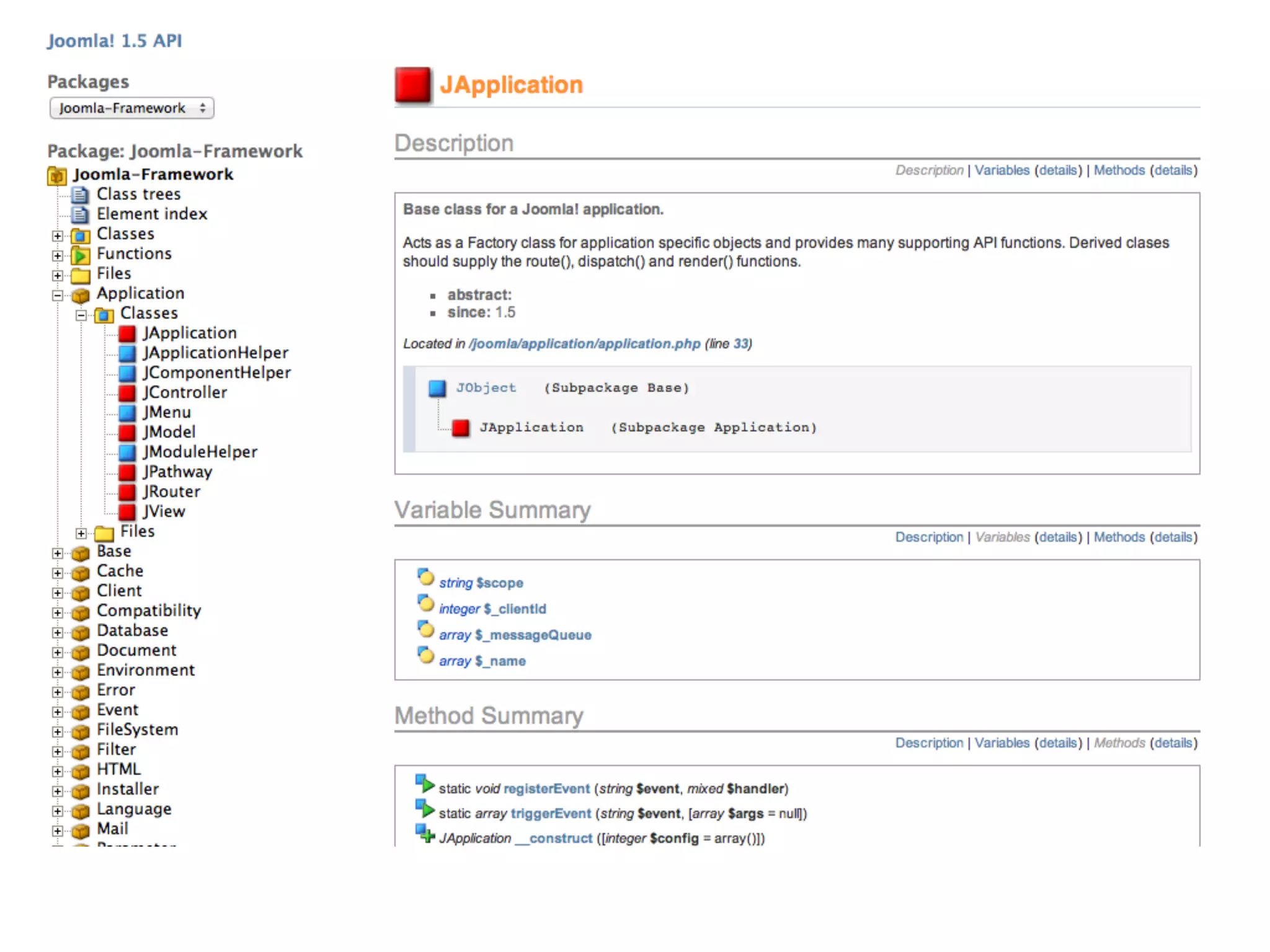The image size is (1270, 952).
Task: Click the Database package box icon
Action: 80,632
